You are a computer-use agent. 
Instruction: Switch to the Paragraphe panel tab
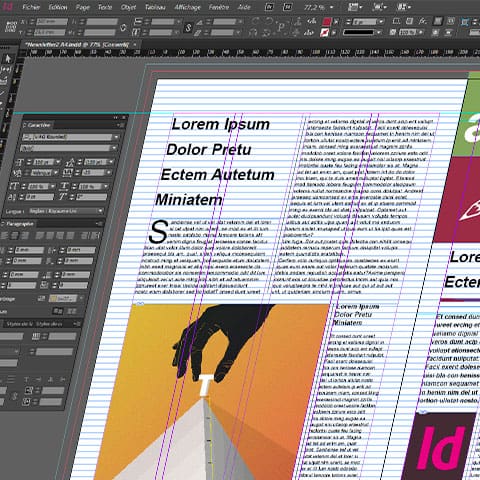pos(20,224)
